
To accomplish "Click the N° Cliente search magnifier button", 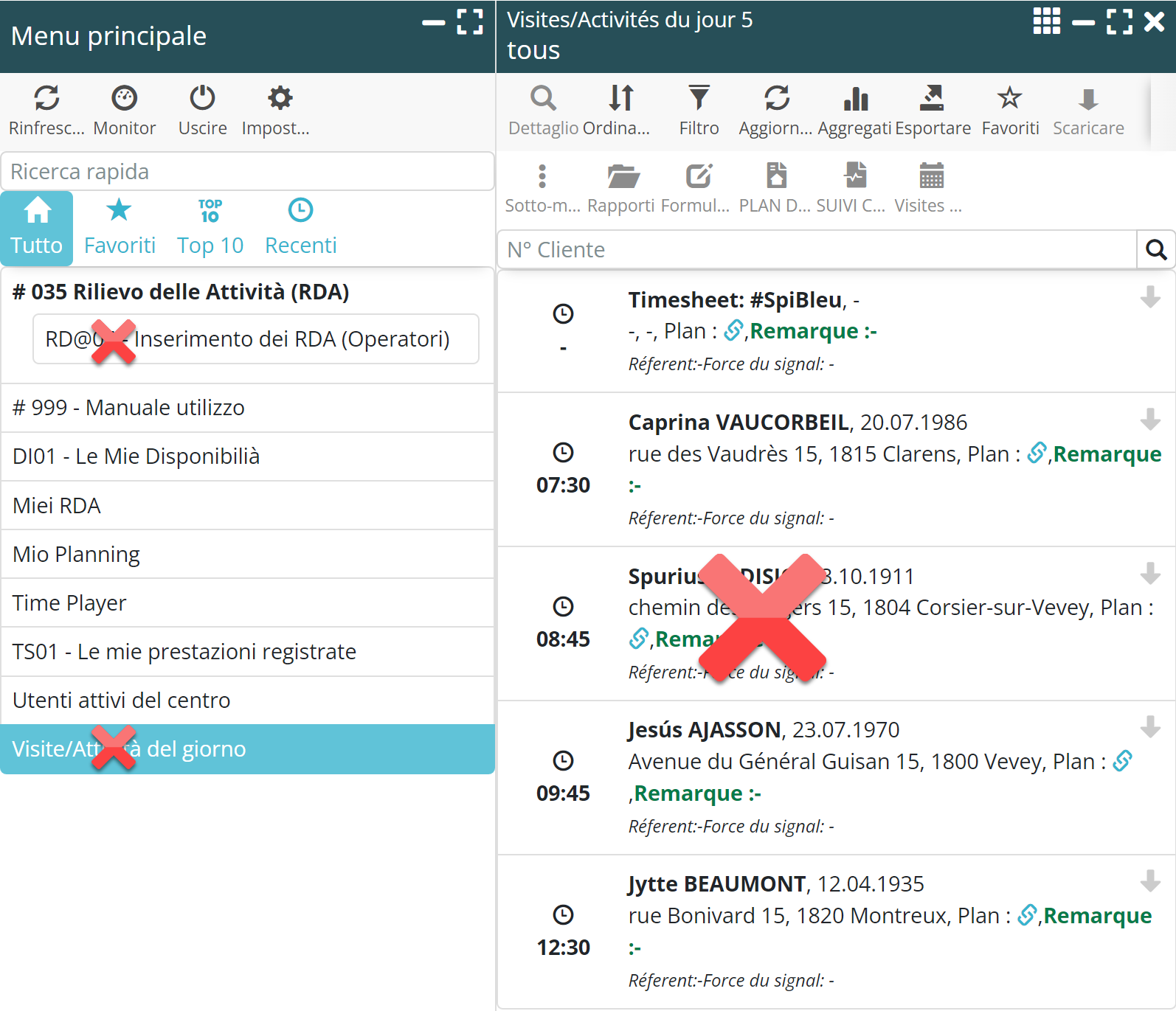I will point(1155,250).
